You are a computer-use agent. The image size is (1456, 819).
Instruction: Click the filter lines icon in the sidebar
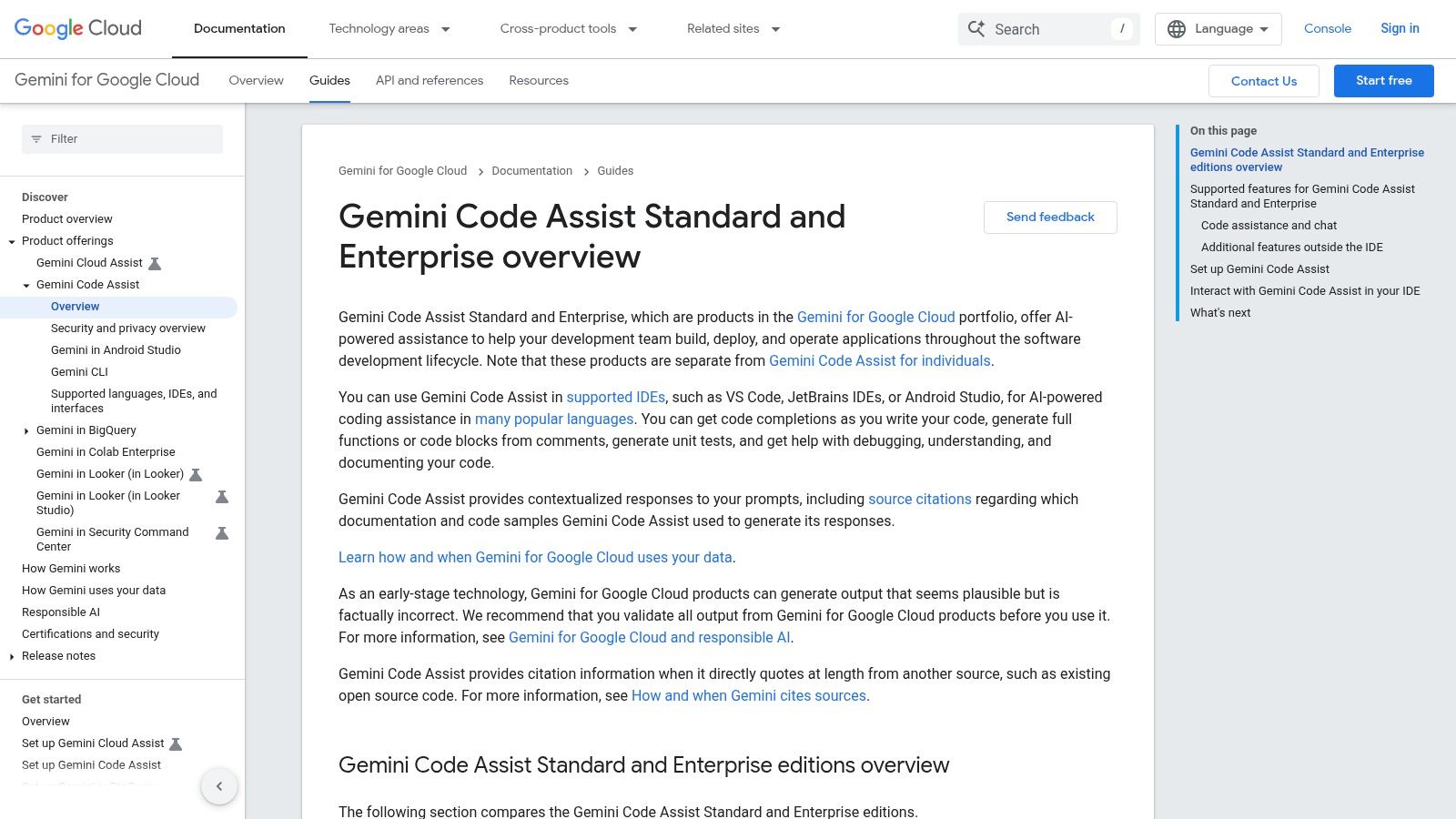click(x=36, y=139)
